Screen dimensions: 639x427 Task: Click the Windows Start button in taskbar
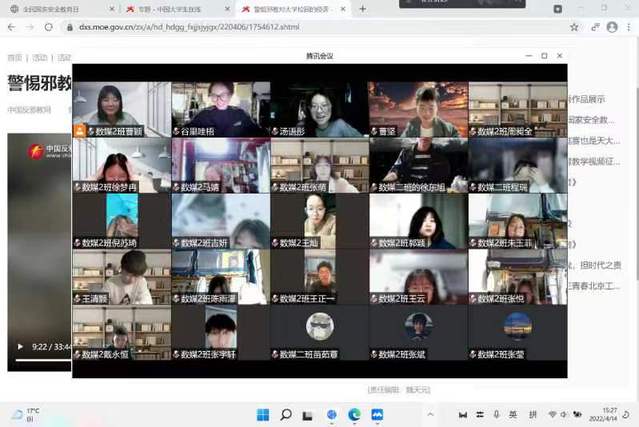pyautogui.click(x=263, y=414)
